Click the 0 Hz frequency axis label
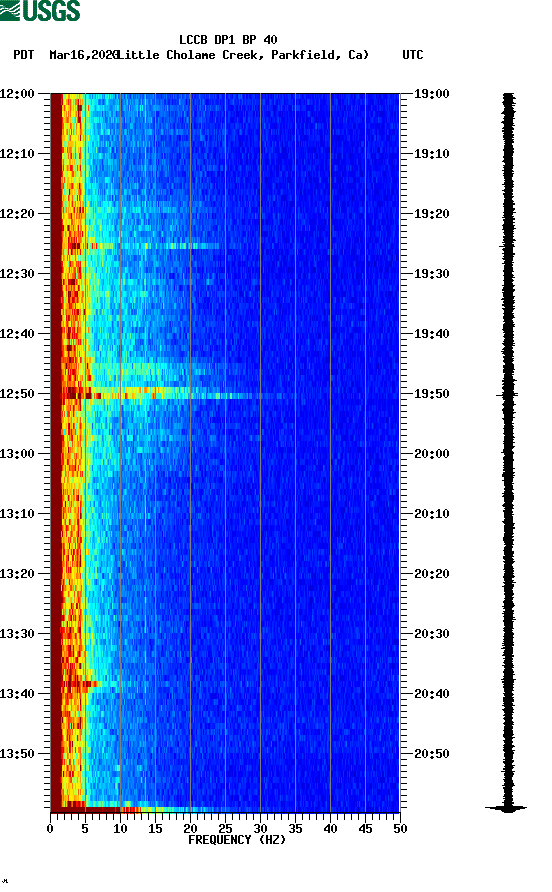552x892 pixels. click(50, 829)
